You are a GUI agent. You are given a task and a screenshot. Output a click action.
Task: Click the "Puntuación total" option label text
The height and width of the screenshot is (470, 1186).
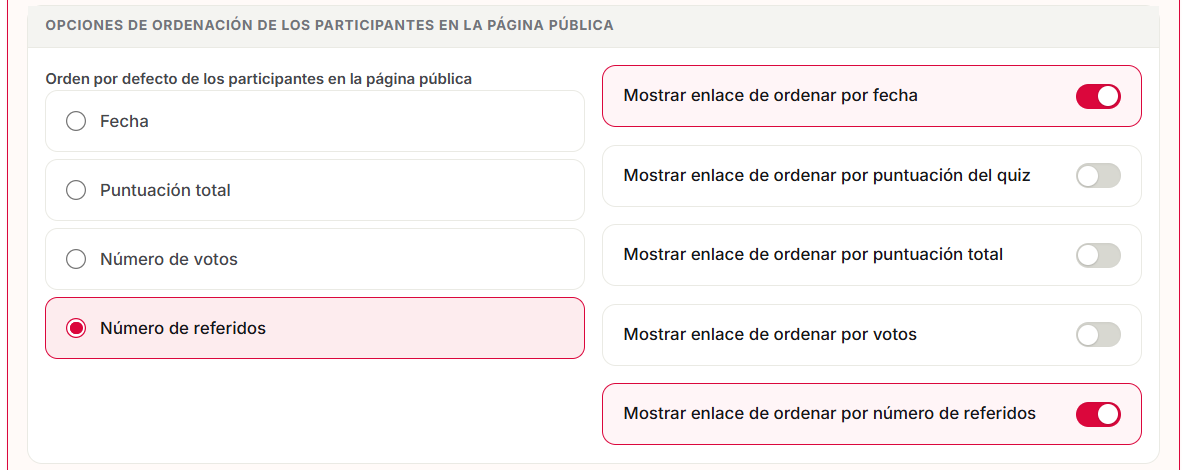point(165,191)
